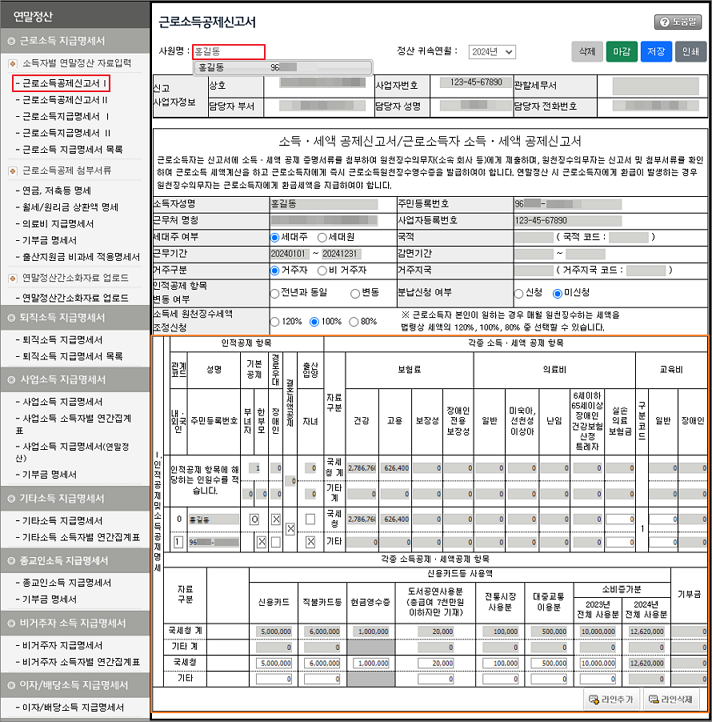Select the 80% withholding radio button
The image size is (712, 722).
[354, 322]
